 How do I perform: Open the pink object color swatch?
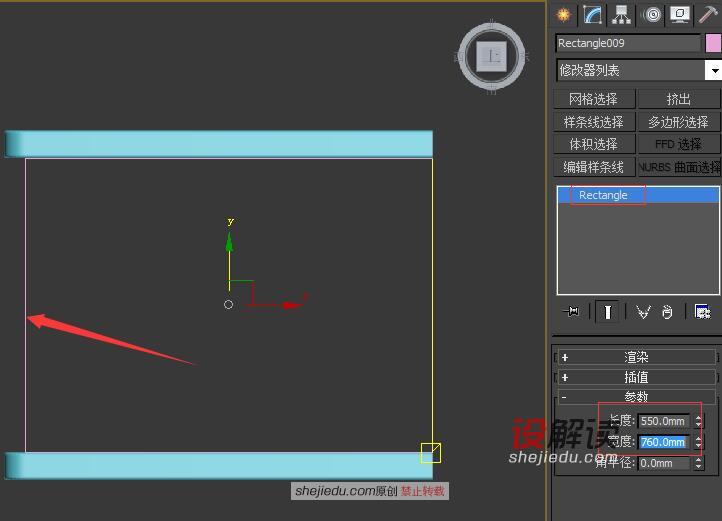click(713, 43)
